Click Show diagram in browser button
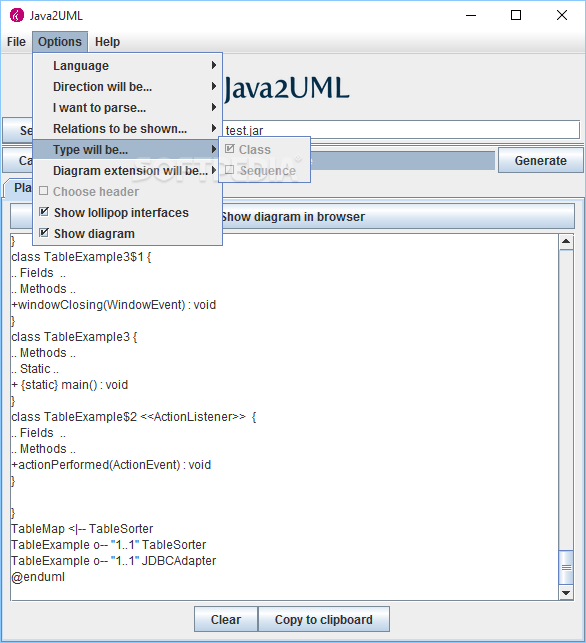Image resolution: width=586 pixels, height=643 pixels. 292,217
